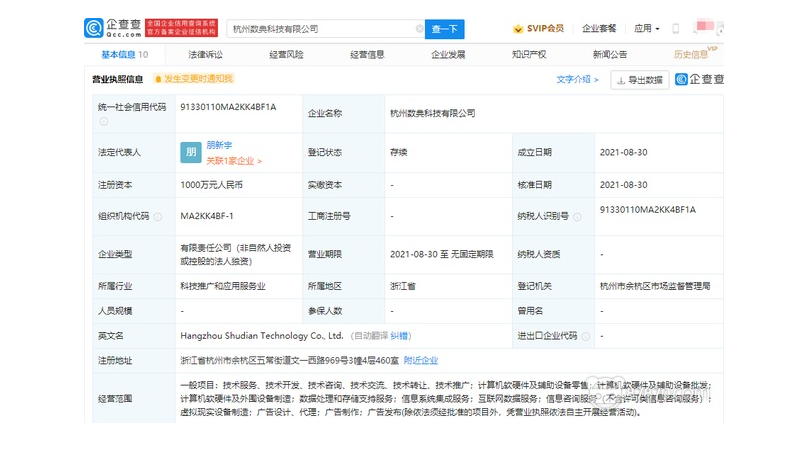Click the 营业期限 value 2021-08-30 至 无固定期限
The height and width of the screenshot is (450, 800).
tap(441, 254)
